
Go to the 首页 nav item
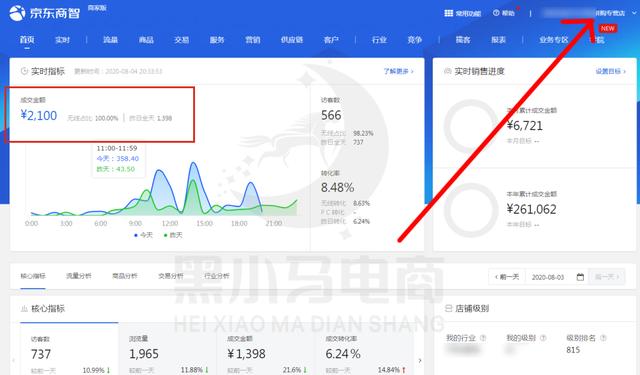[x=27, y=40]
